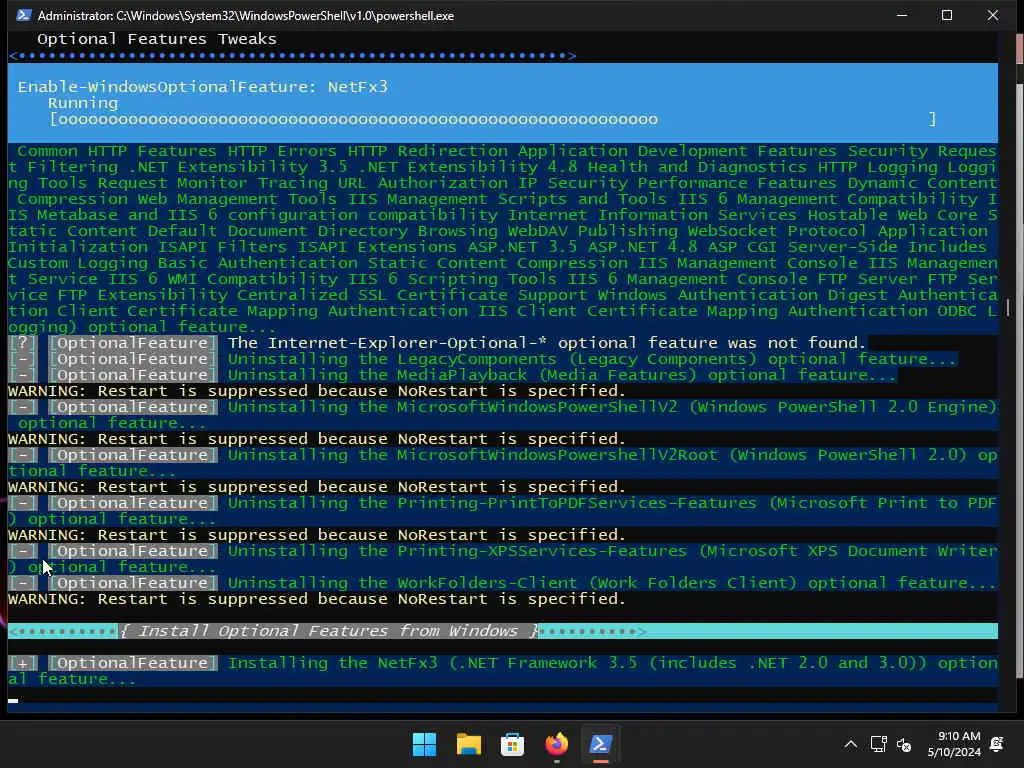Click the PowerShell icon in the title bar
The image size is (1024, 768).
[24, 15]
